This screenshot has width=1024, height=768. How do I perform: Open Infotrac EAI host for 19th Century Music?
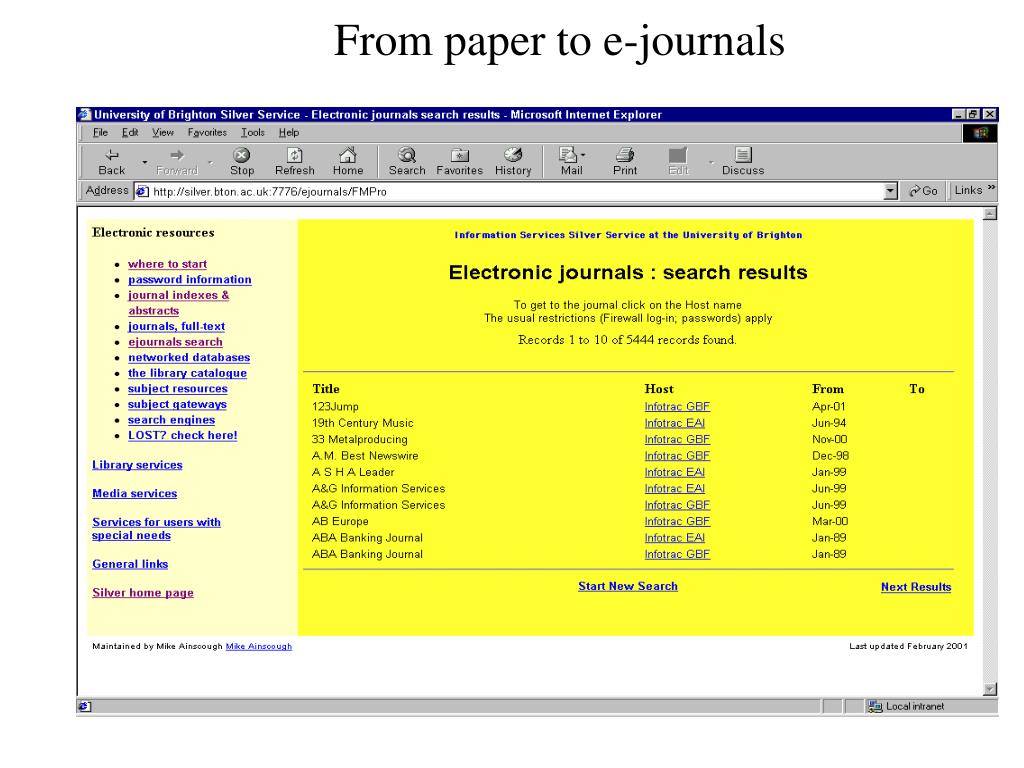674,423
